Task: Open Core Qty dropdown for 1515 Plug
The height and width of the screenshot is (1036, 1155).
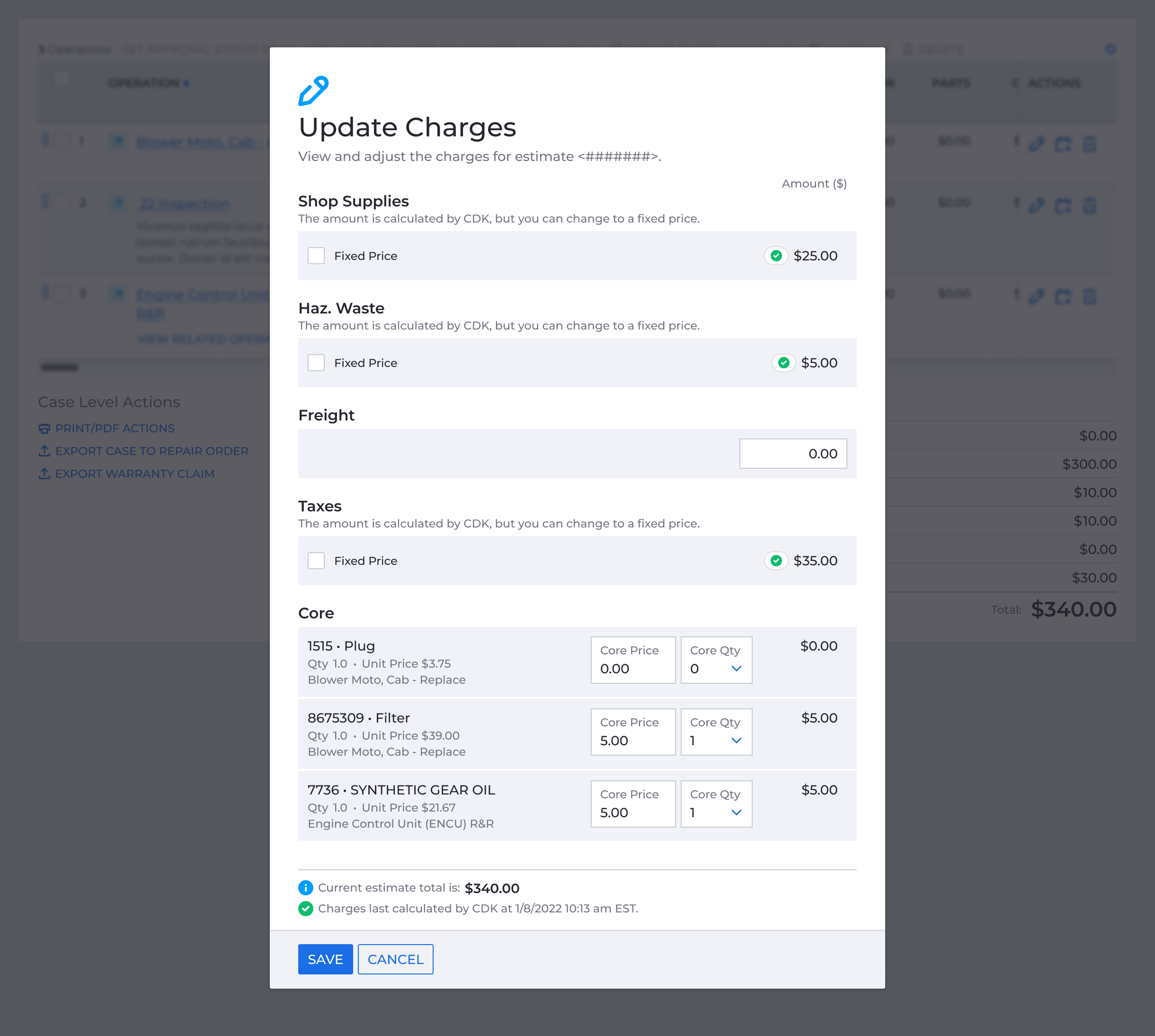Action: click(x=716, y=661)
